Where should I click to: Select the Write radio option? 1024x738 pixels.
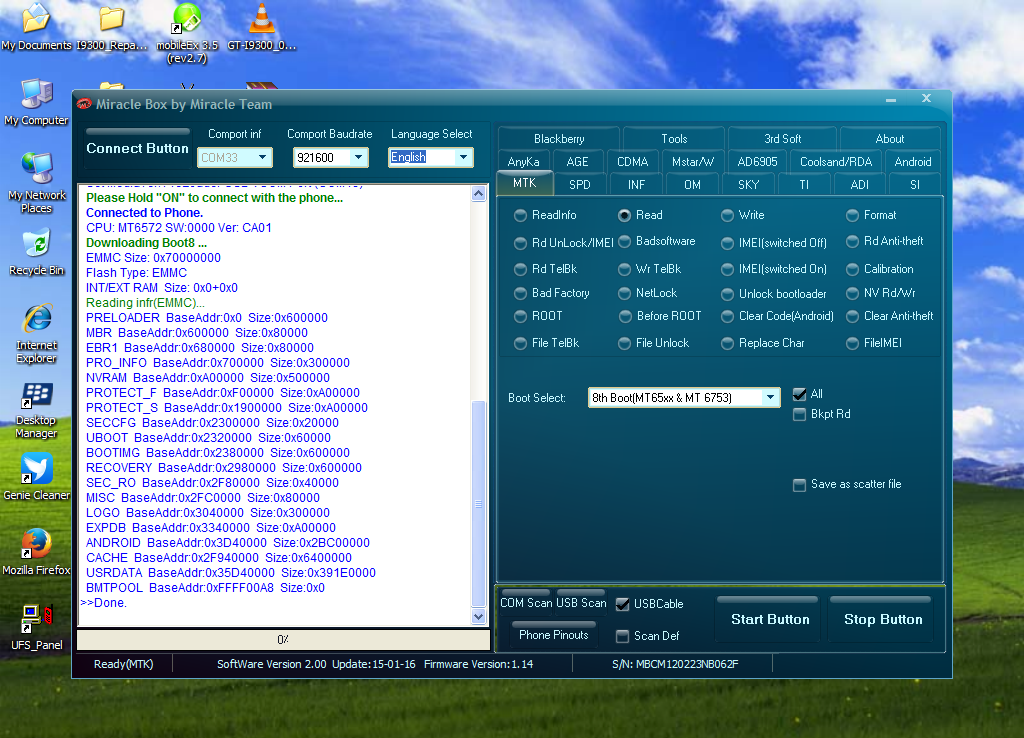[x=743, y=215]
